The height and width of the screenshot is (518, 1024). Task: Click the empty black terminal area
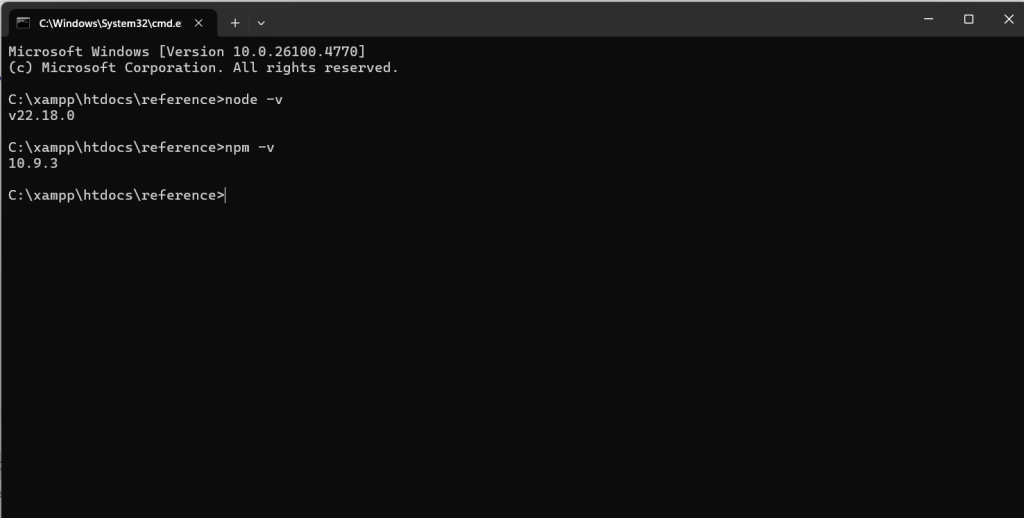tap(512, 359)
